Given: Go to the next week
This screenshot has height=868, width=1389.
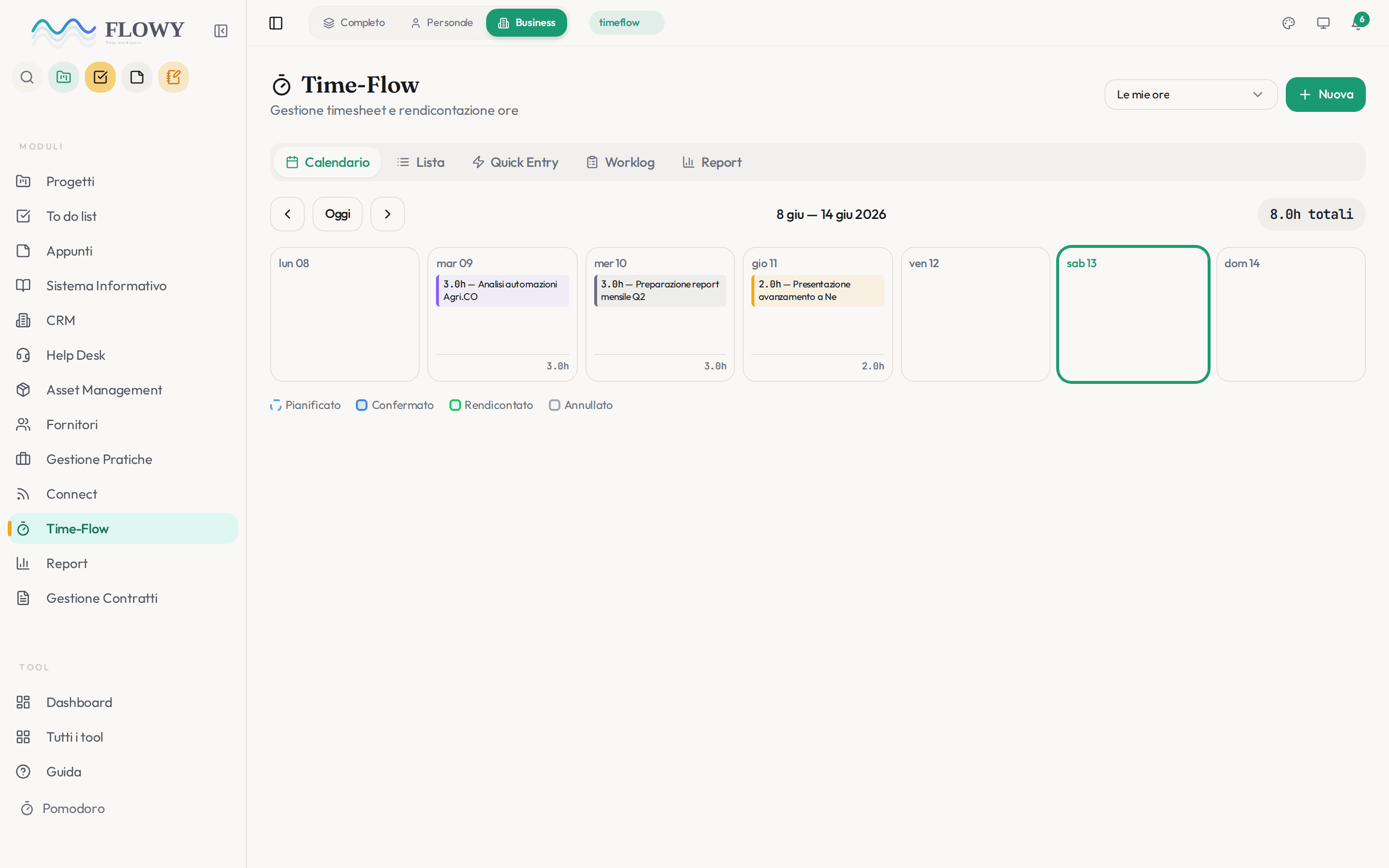Looking at the screenshot, I should coord(387,214).
